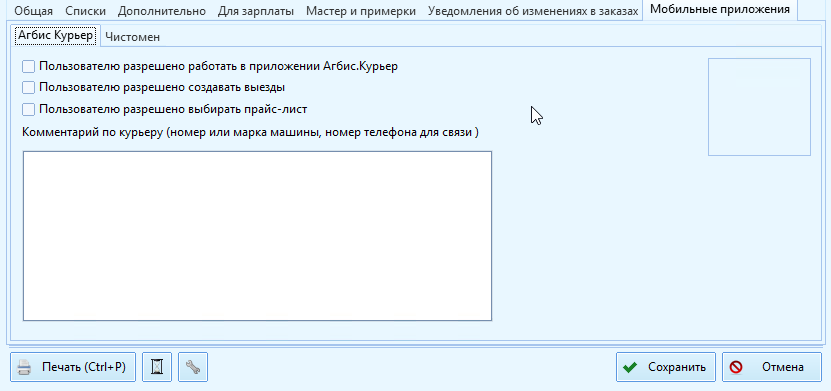
Task: Open the Списки tab
Action: [86, 11]
